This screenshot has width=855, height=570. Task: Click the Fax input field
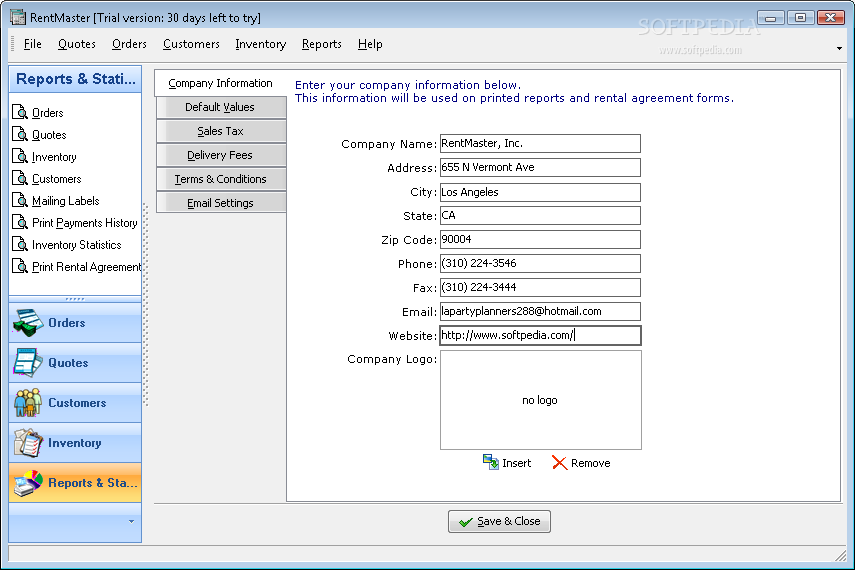[540, 287]
